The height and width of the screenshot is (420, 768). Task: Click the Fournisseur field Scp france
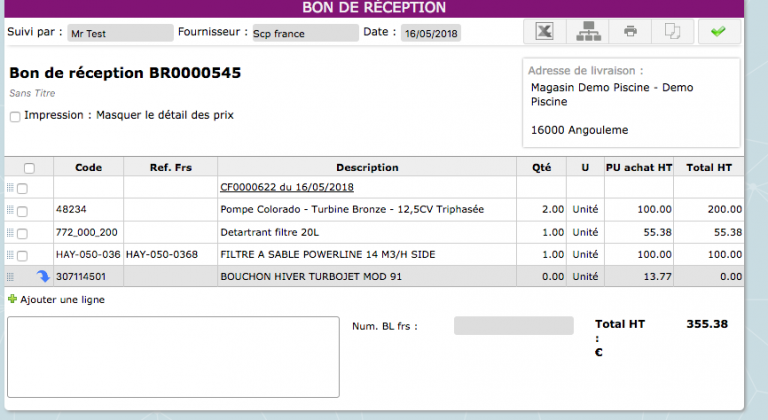pos(304,33)
